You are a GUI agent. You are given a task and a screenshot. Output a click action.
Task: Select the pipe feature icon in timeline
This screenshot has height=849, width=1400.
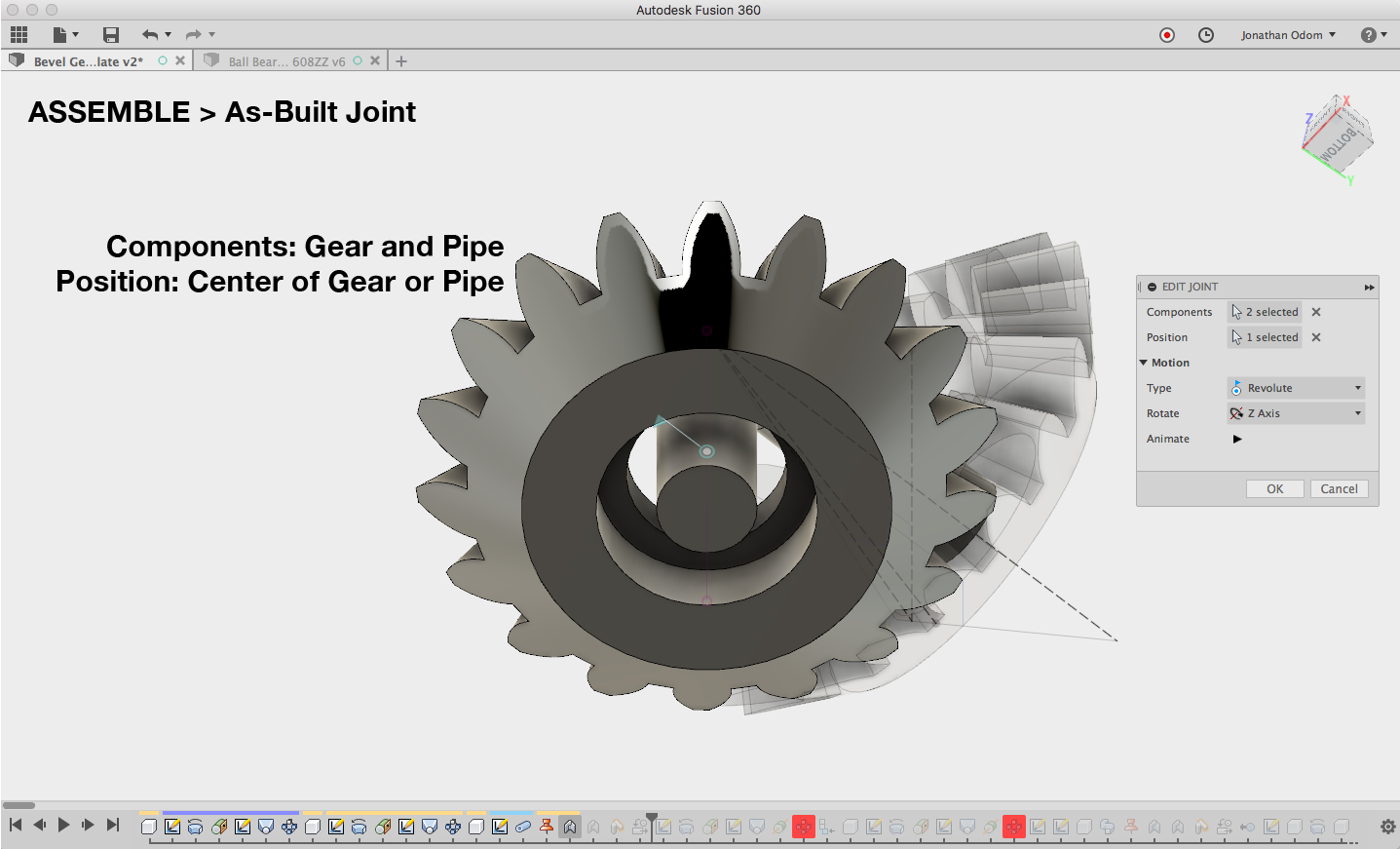pos(523,827)
